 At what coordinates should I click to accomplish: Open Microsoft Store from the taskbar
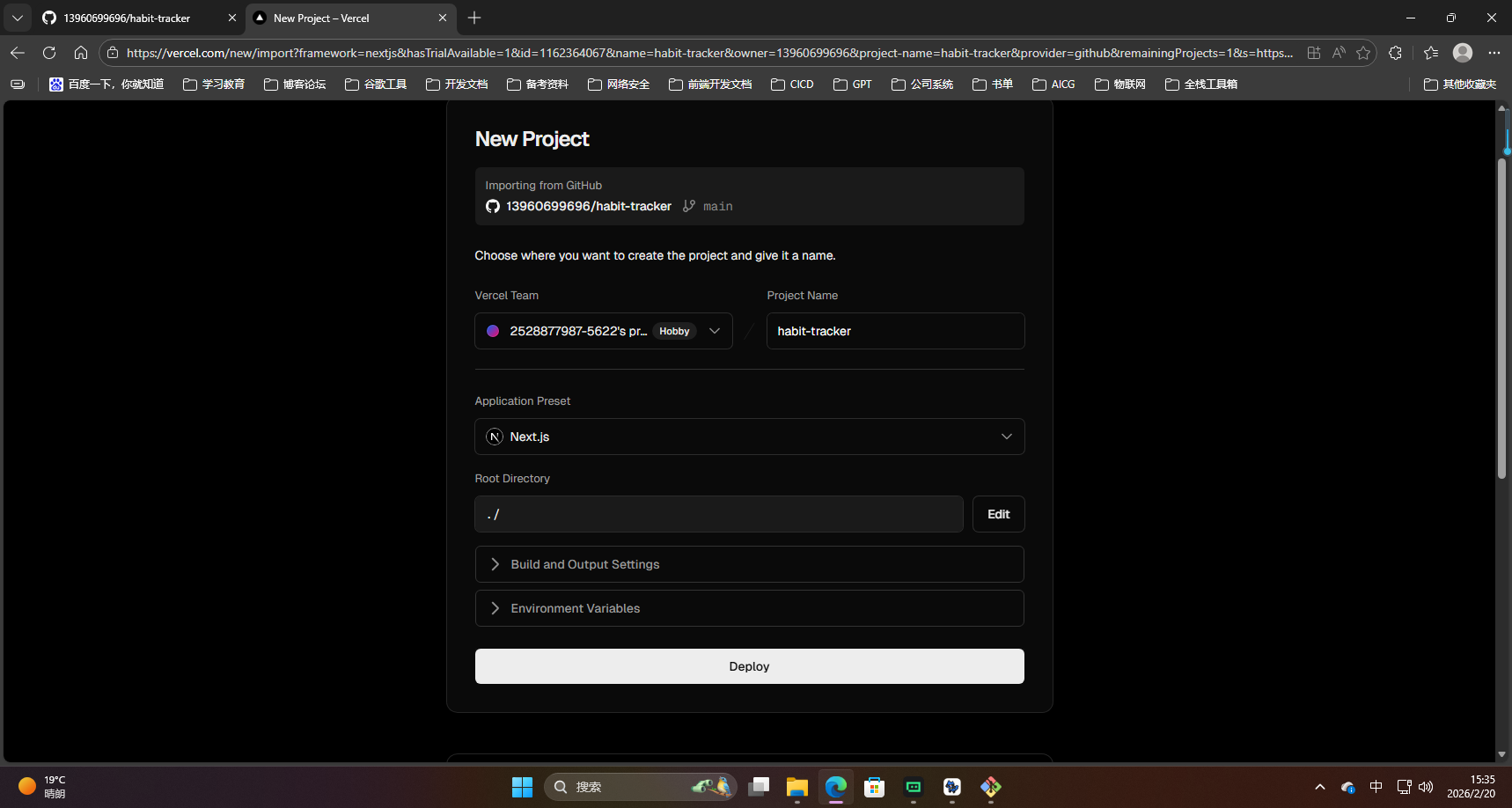tap(875, 787)
